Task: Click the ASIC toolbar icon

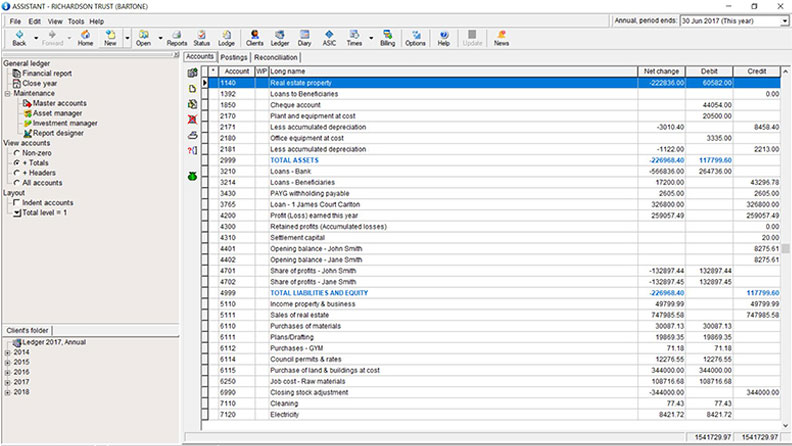Action: (329, 38)
